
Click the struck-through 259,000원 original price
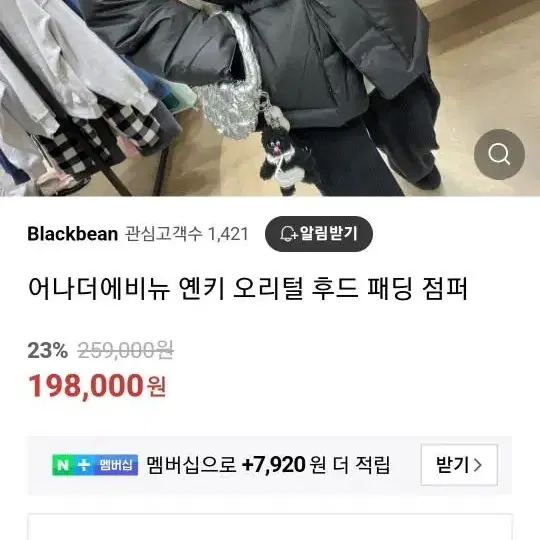tap(125, 351)
